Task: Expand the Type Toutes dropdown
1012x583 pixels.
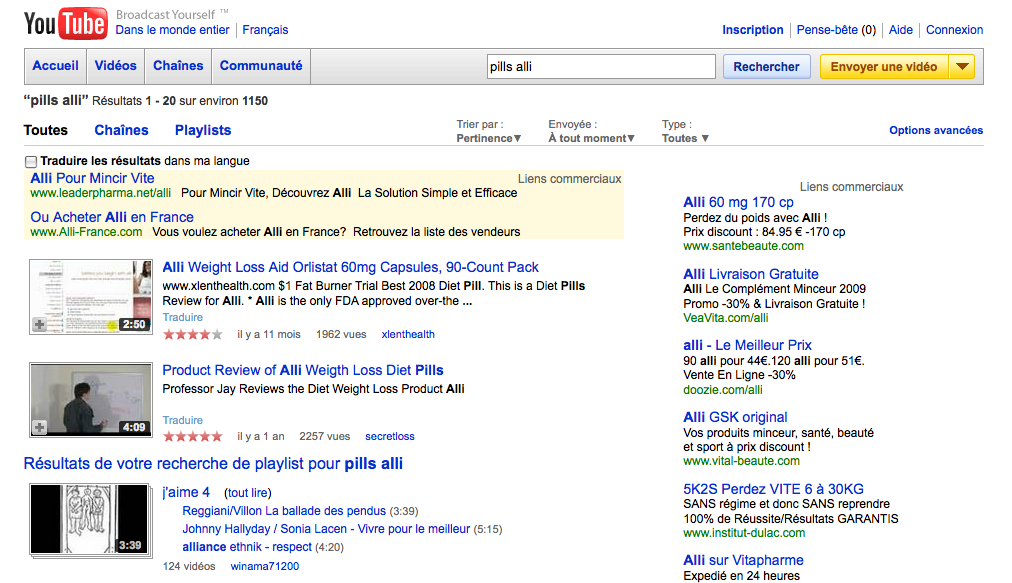Action: (x=685, y=138)
